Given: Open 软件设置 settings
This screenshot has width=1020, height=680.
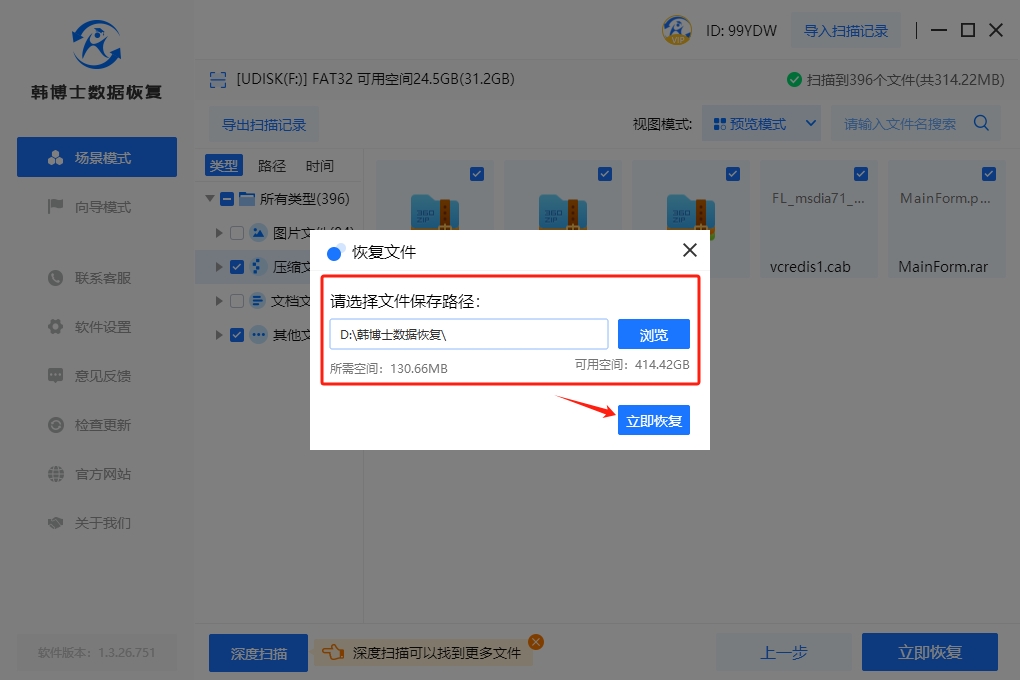Looking at the screenshot, I should (102, 327).
